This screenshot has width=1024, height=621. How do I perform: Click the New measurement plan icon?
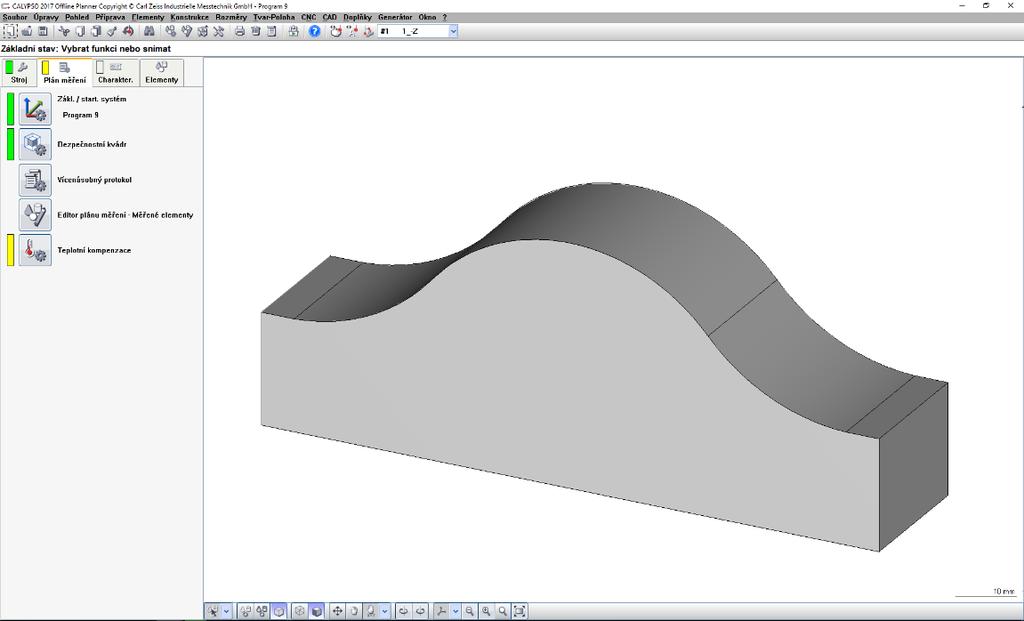click(x=10, y=31)
